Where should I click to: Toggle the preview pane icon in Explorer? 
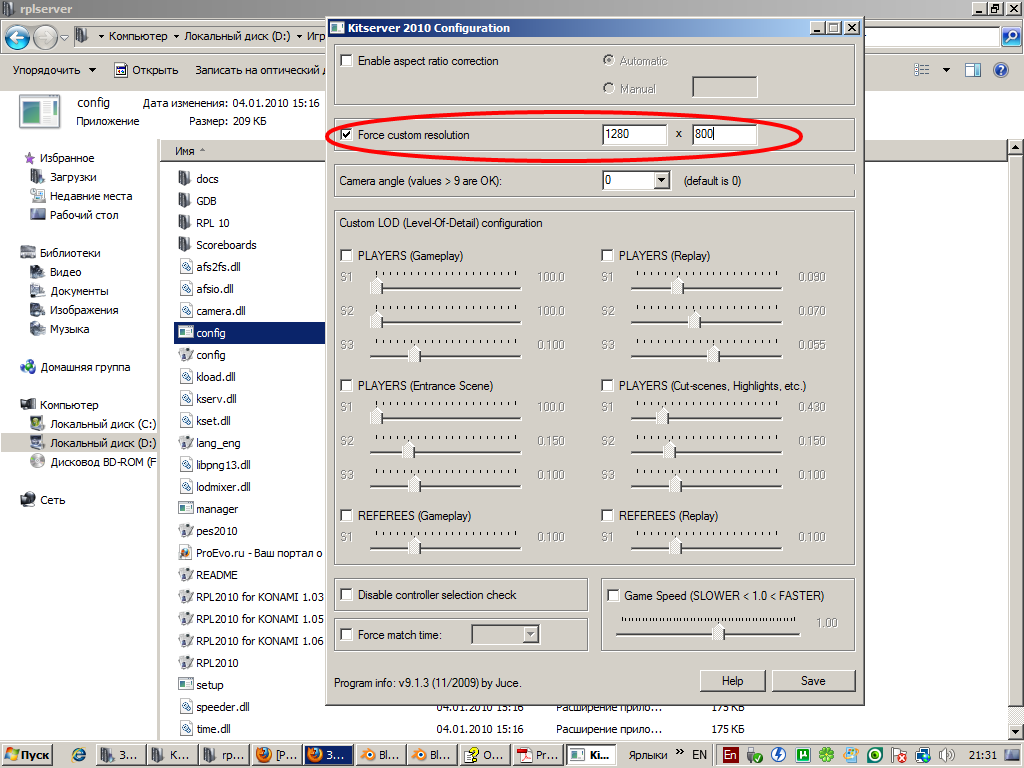point(973,70)
